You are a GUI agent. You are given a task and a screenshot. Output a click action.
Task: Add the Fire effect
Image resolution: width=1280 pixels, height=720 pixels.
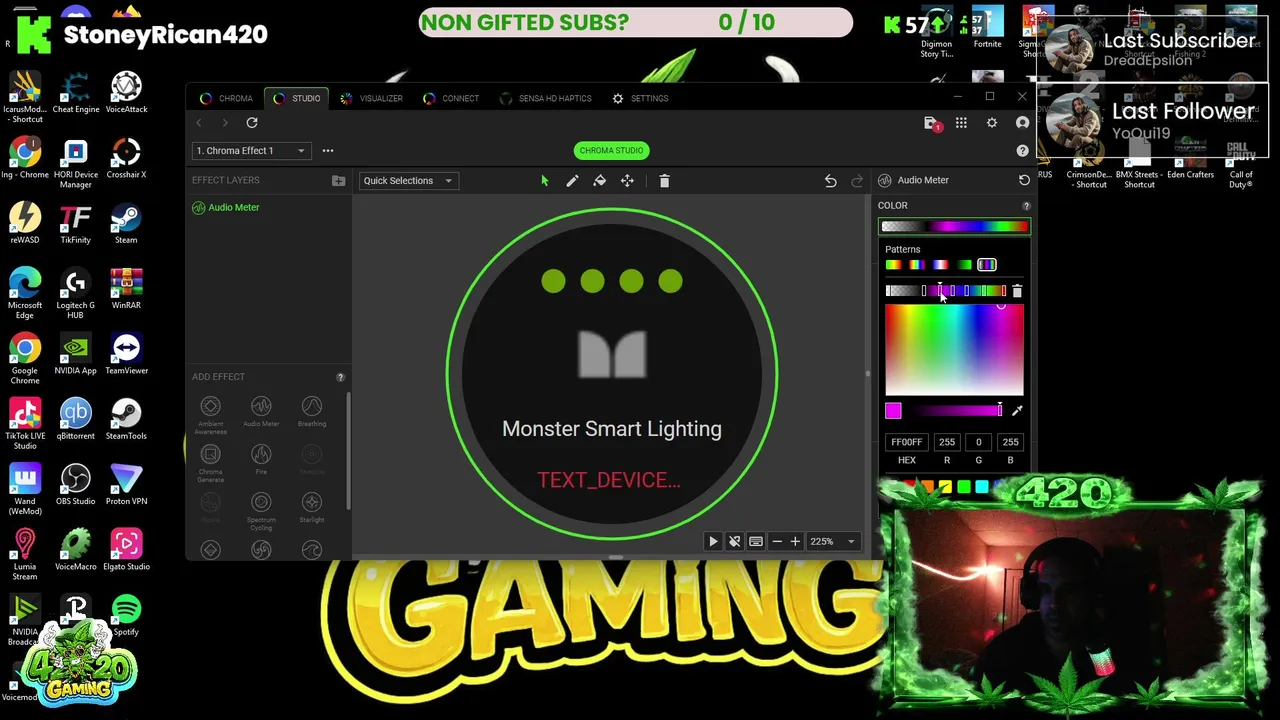(x=261, y=460)
